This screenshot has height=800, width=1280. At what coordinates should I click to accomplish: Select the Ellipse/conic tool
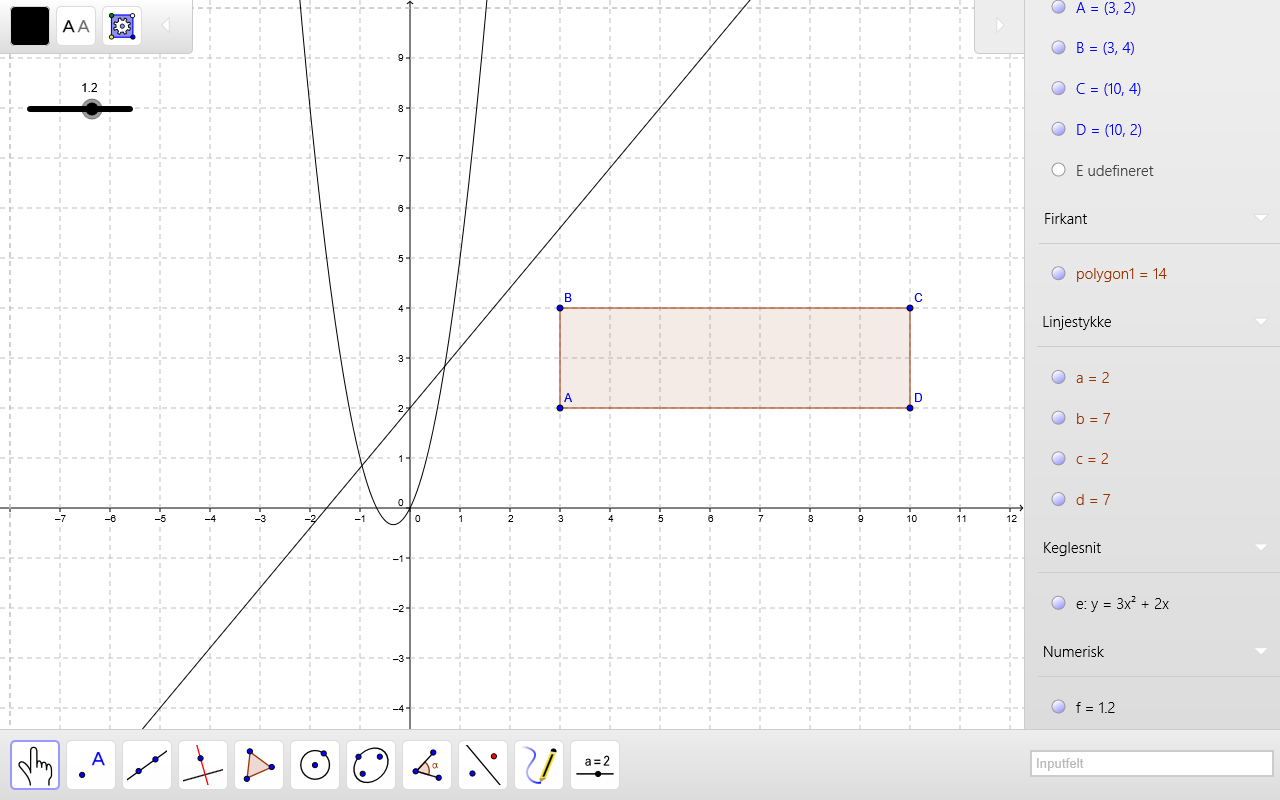(x=371, y=765)
